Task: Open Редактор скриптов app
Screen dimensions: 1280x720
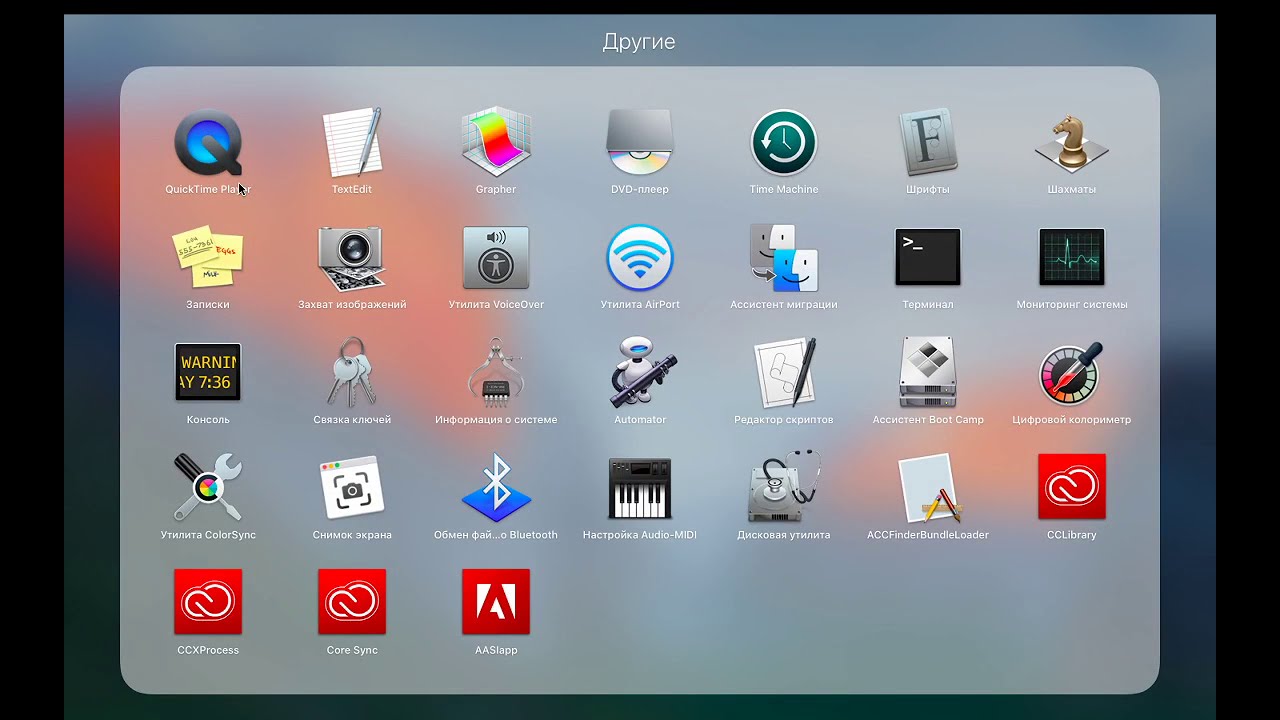Action: click(x=784, y=372)
